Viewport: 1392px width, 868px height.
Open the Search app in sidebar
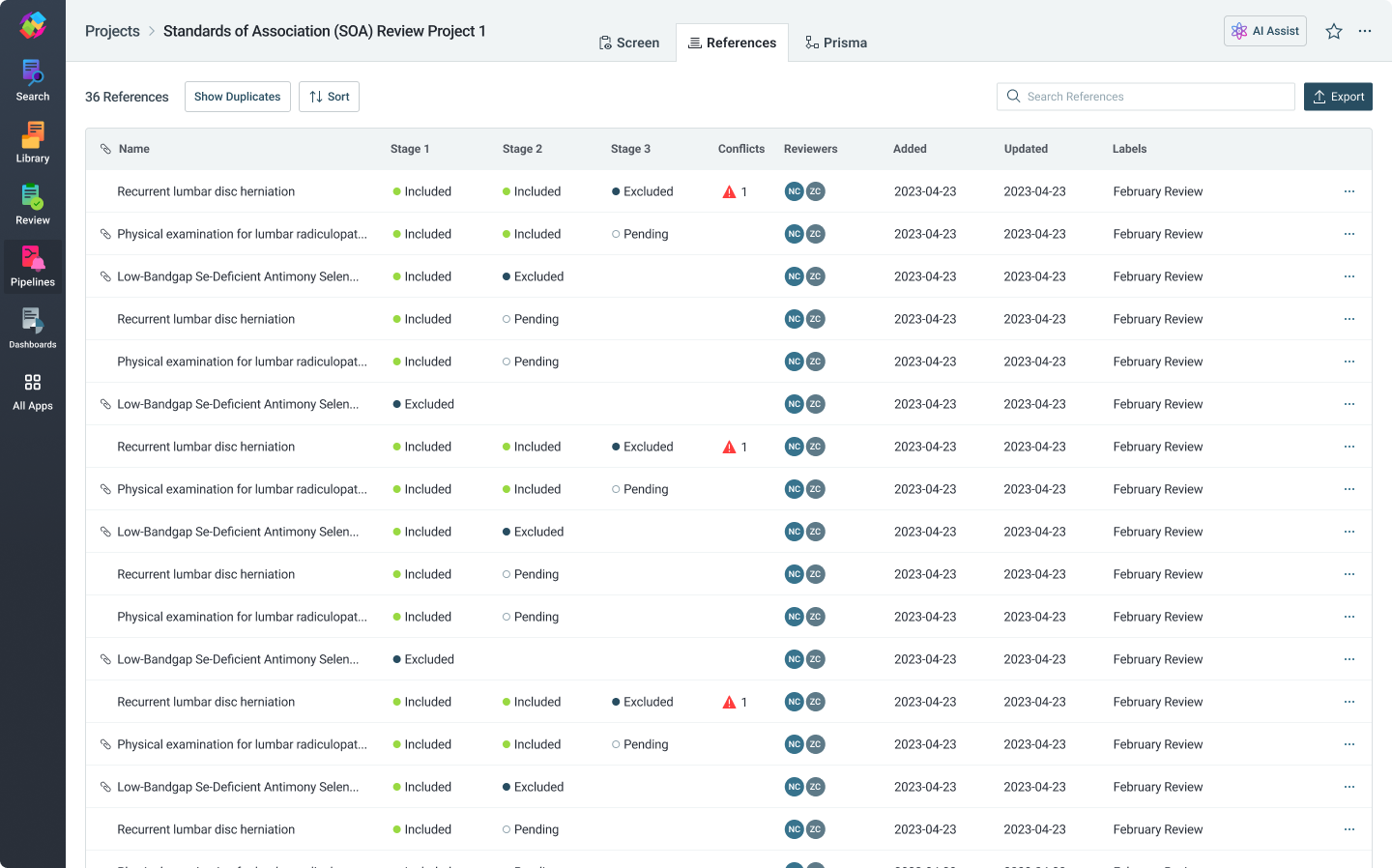33,81
